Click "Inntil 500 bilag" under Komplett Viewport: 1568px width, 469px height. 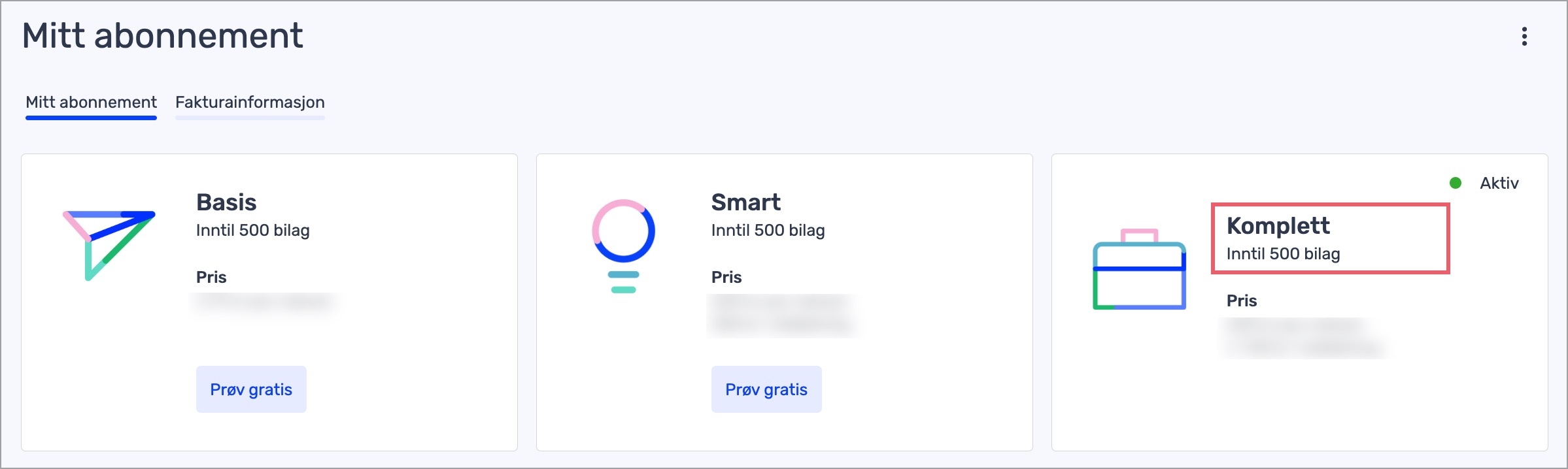(1283, 254)
